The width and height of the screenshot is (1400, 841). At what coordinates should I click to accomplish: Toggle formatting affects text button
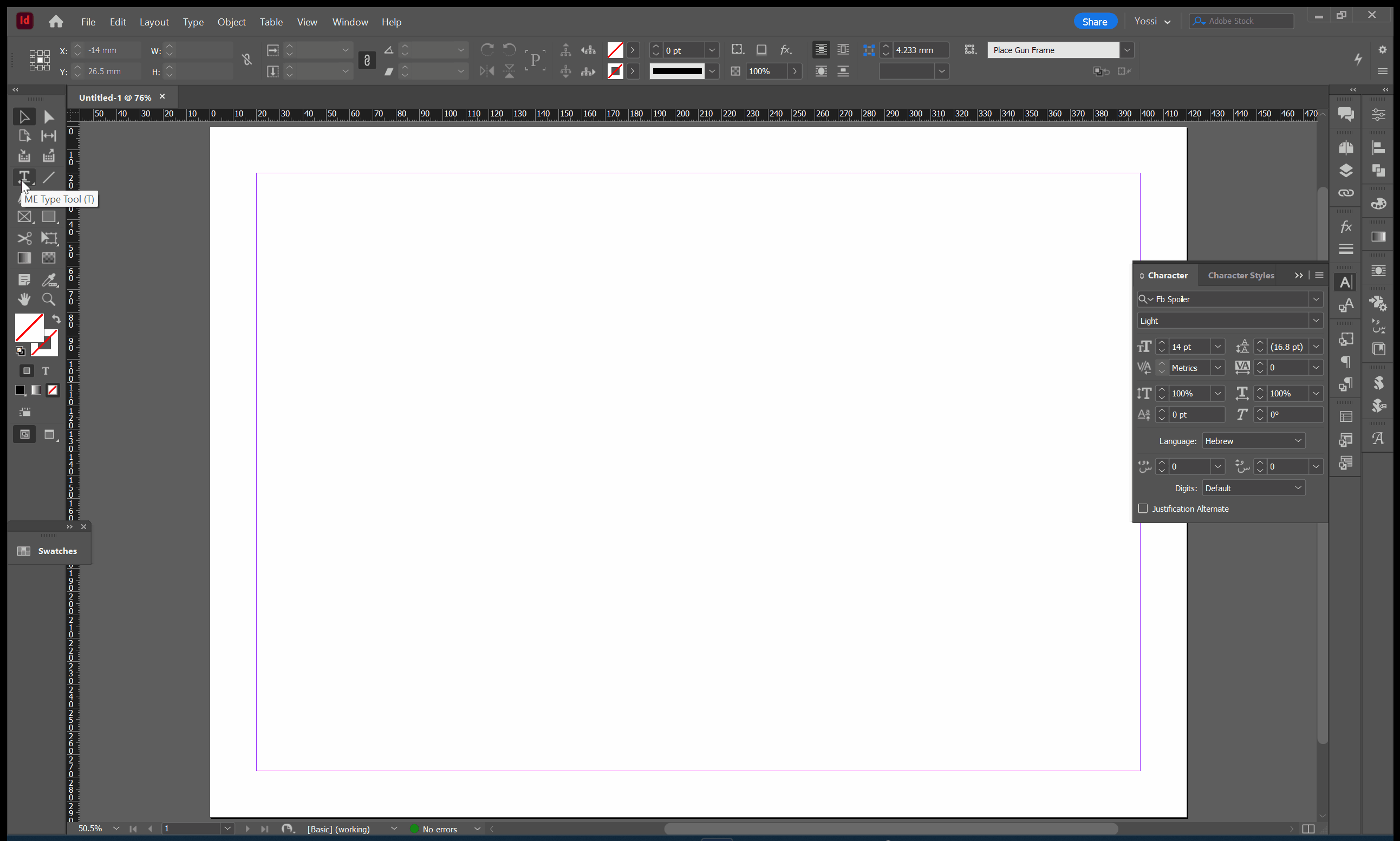[46, 370]
